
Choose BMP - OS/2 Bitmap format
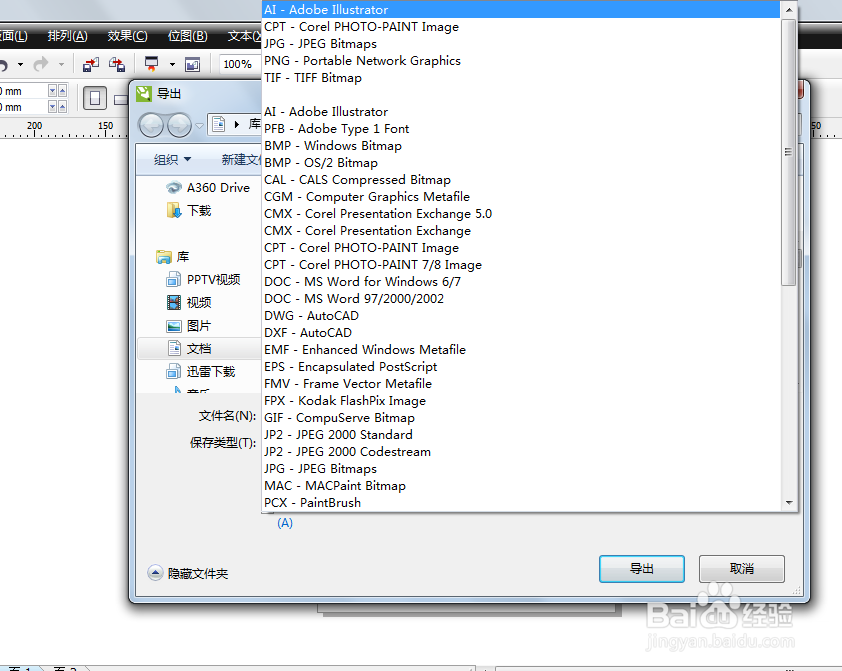[520, 163]
